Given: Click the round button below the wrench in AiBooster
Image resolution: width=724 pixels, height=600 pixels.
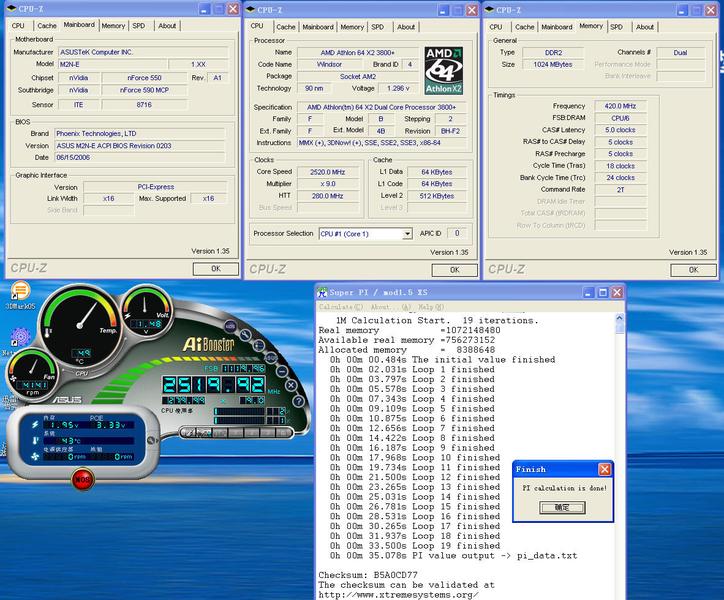Looking at the screenshot, I should [x=259, y=345].
